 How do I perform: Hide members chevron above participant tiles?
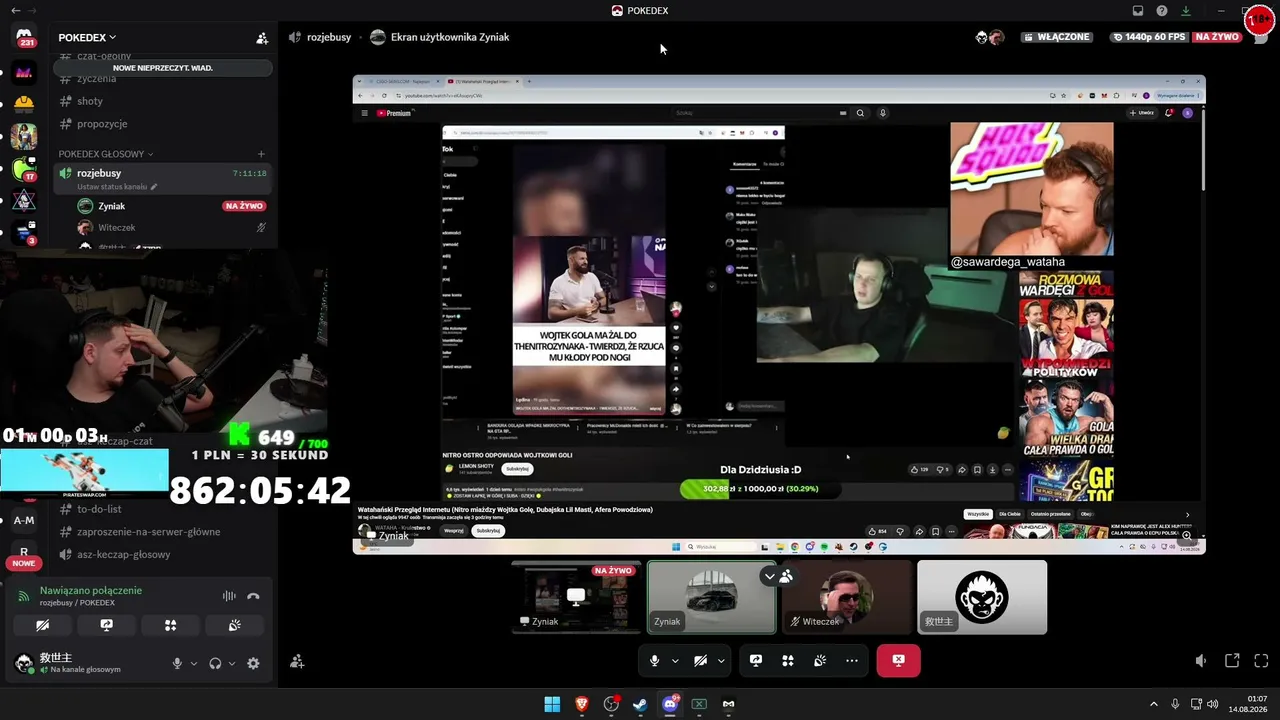point(769,576)
